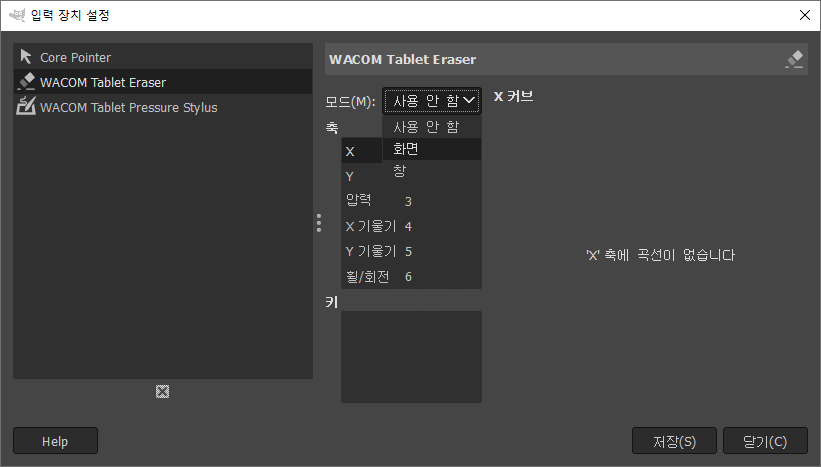Click the 닫기(C) close button
821x467 pixels.
(x=765, y=441)
